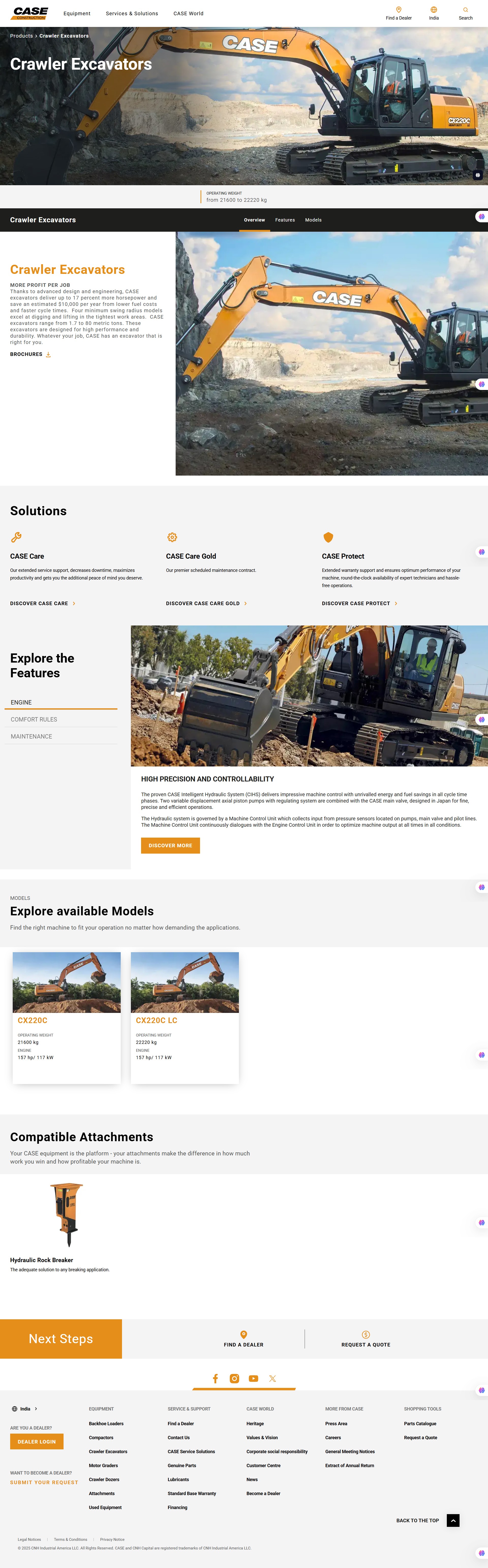Open Motor Graders footer link
488x1568 pixels.
[x=103, y=1466]
